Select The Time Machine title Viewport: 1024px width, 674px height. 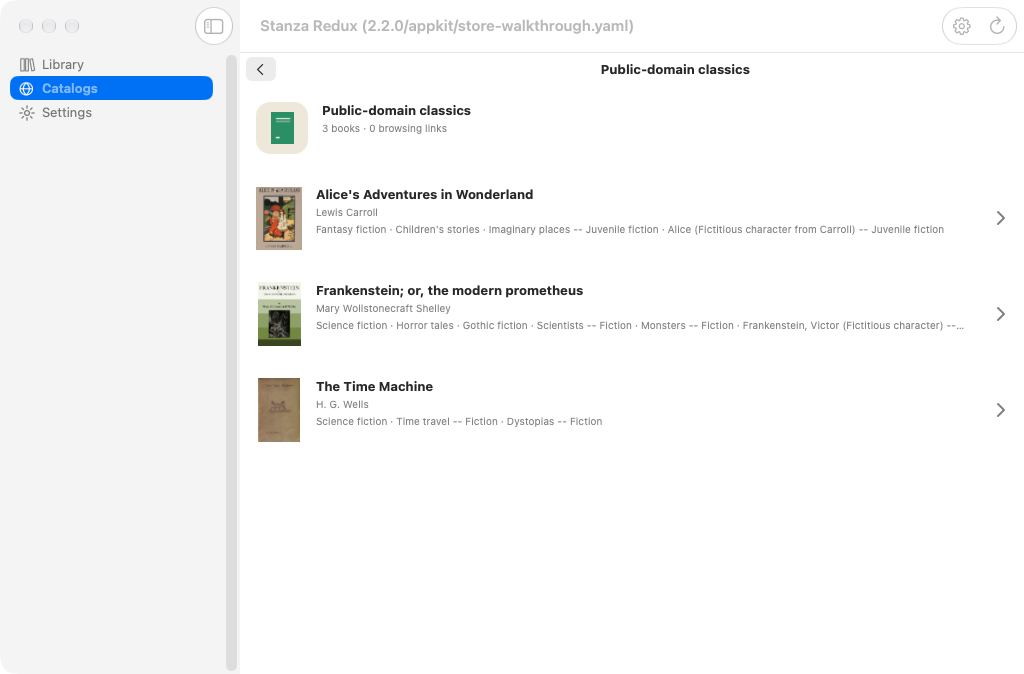(x=374, y=387)
